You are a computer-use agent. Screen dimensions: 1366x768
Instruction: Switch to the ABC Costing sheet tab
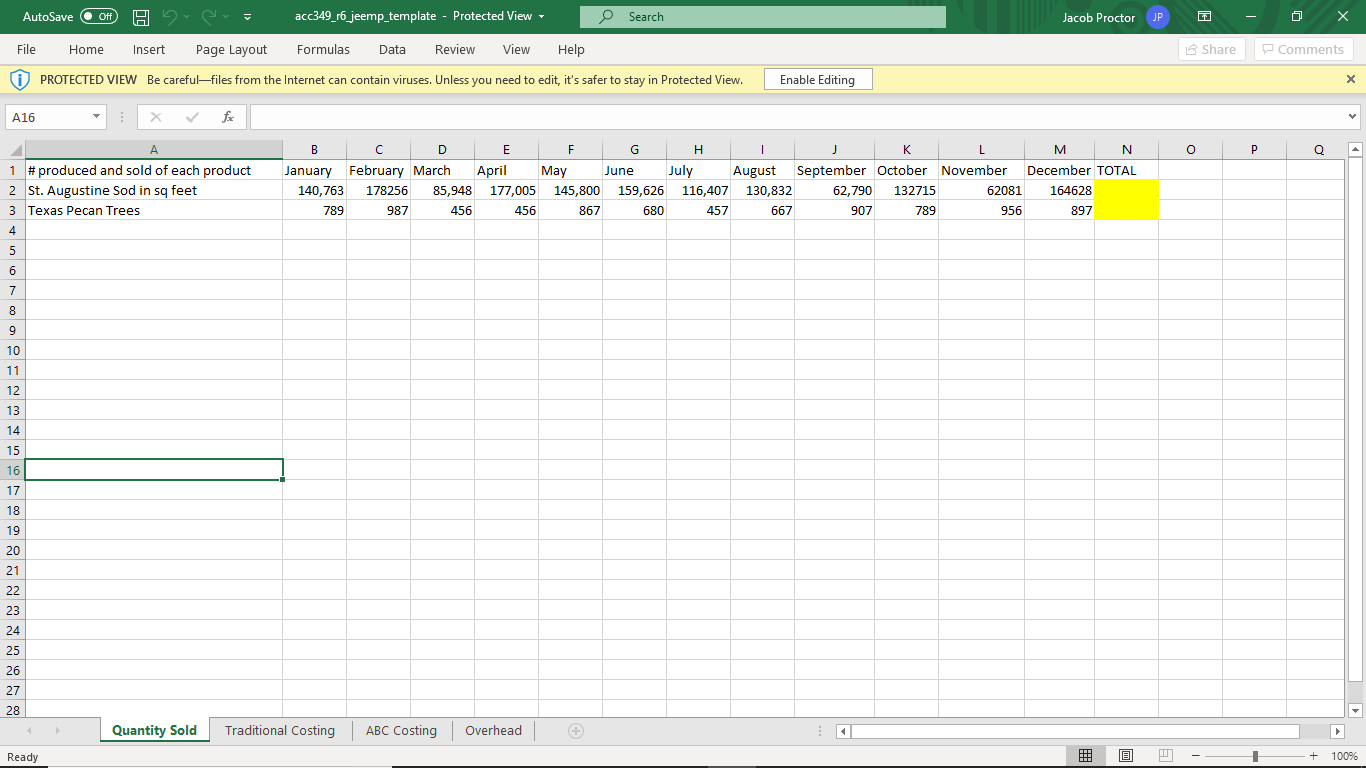click(401, 730)
